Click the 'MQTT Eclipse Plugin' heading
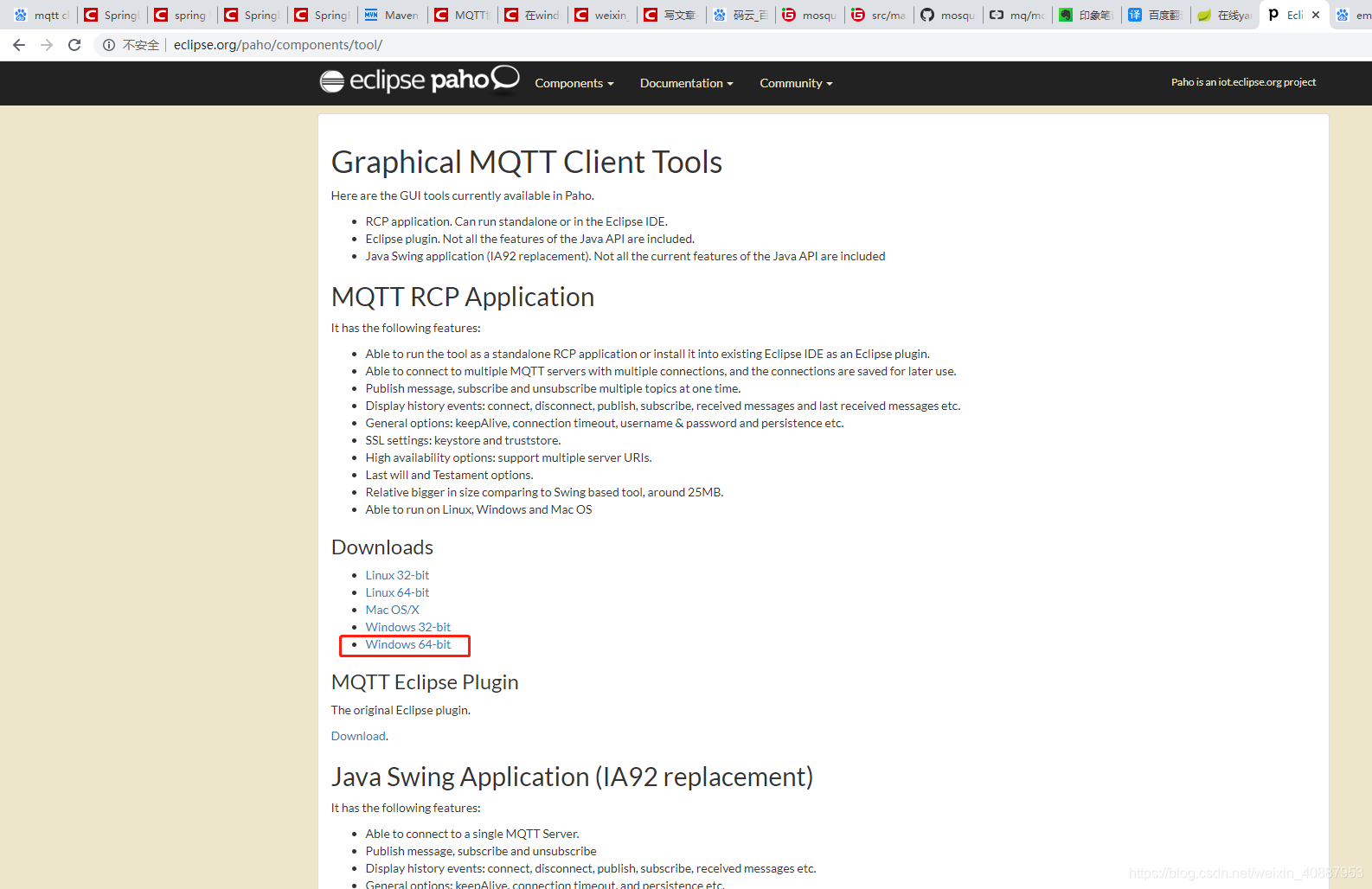Screen dimensions: 1372x889 425,682
